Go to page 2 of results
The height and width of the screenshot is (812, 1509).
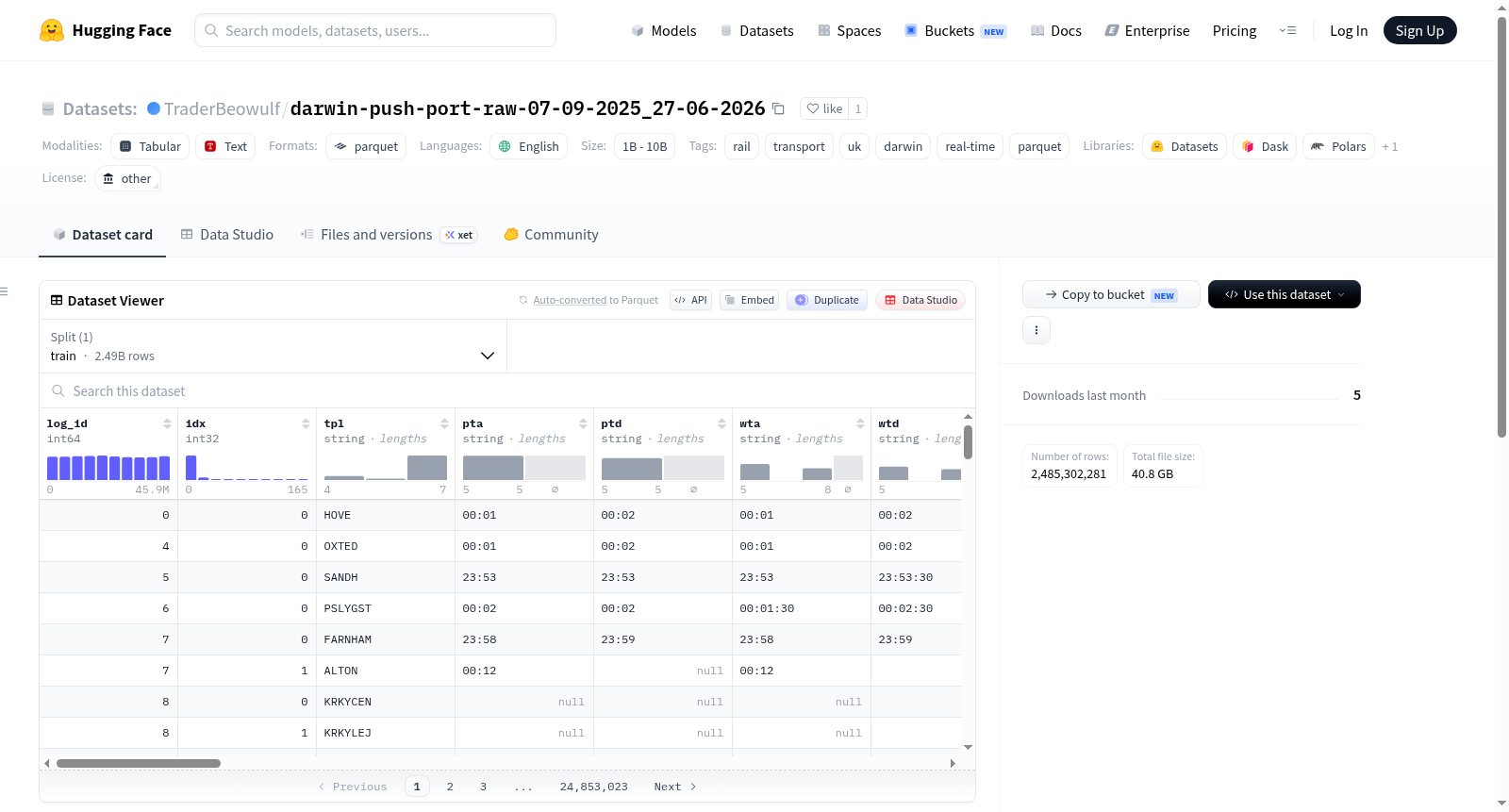pos(450,787)
